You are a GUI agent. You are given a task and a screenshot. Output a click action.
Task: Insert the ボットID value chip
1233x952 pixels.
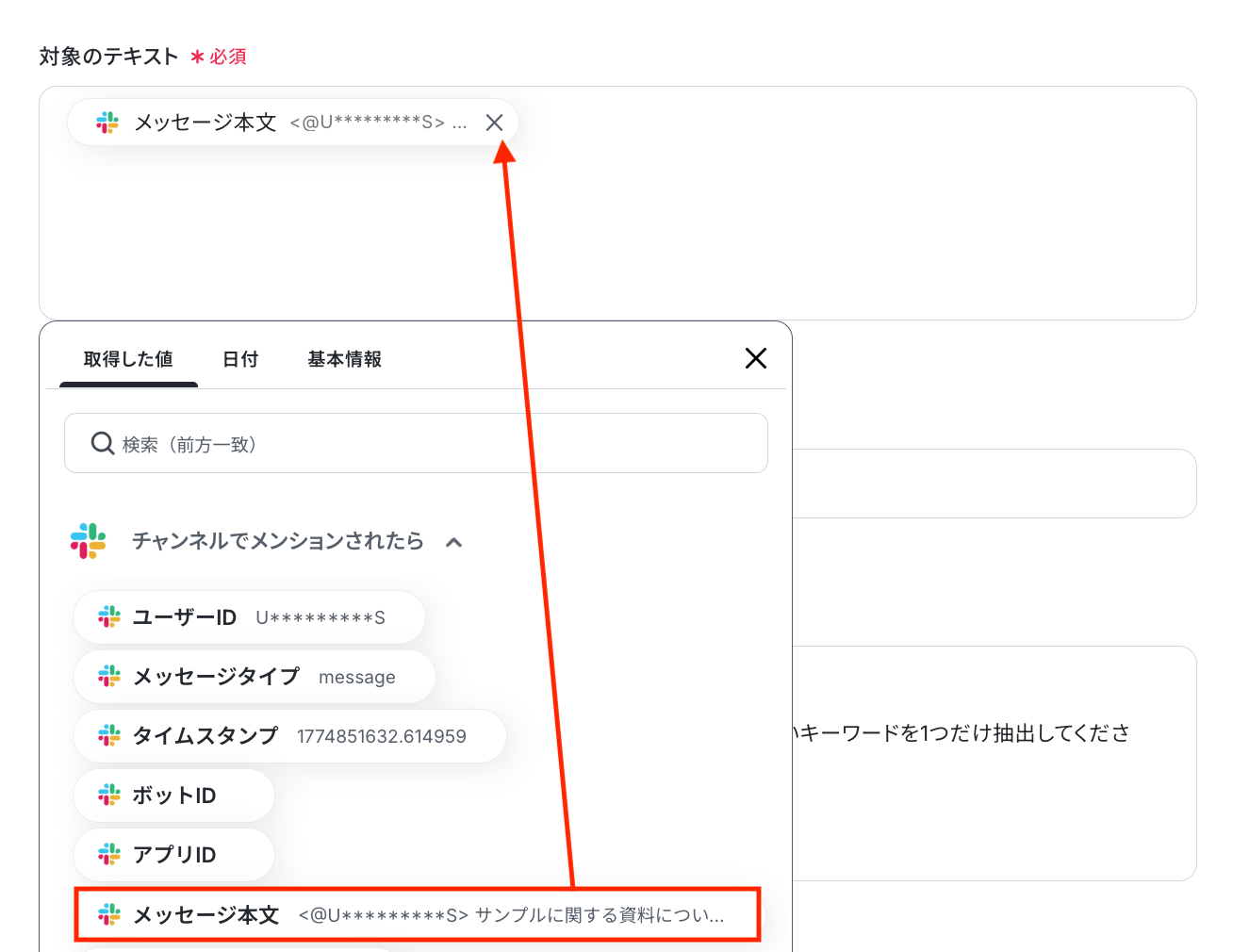tap(173, 796)
